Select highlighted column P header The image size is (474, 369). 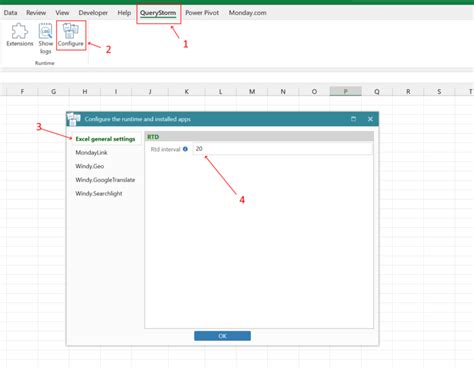pyautogui.click(x=346, y=91)
